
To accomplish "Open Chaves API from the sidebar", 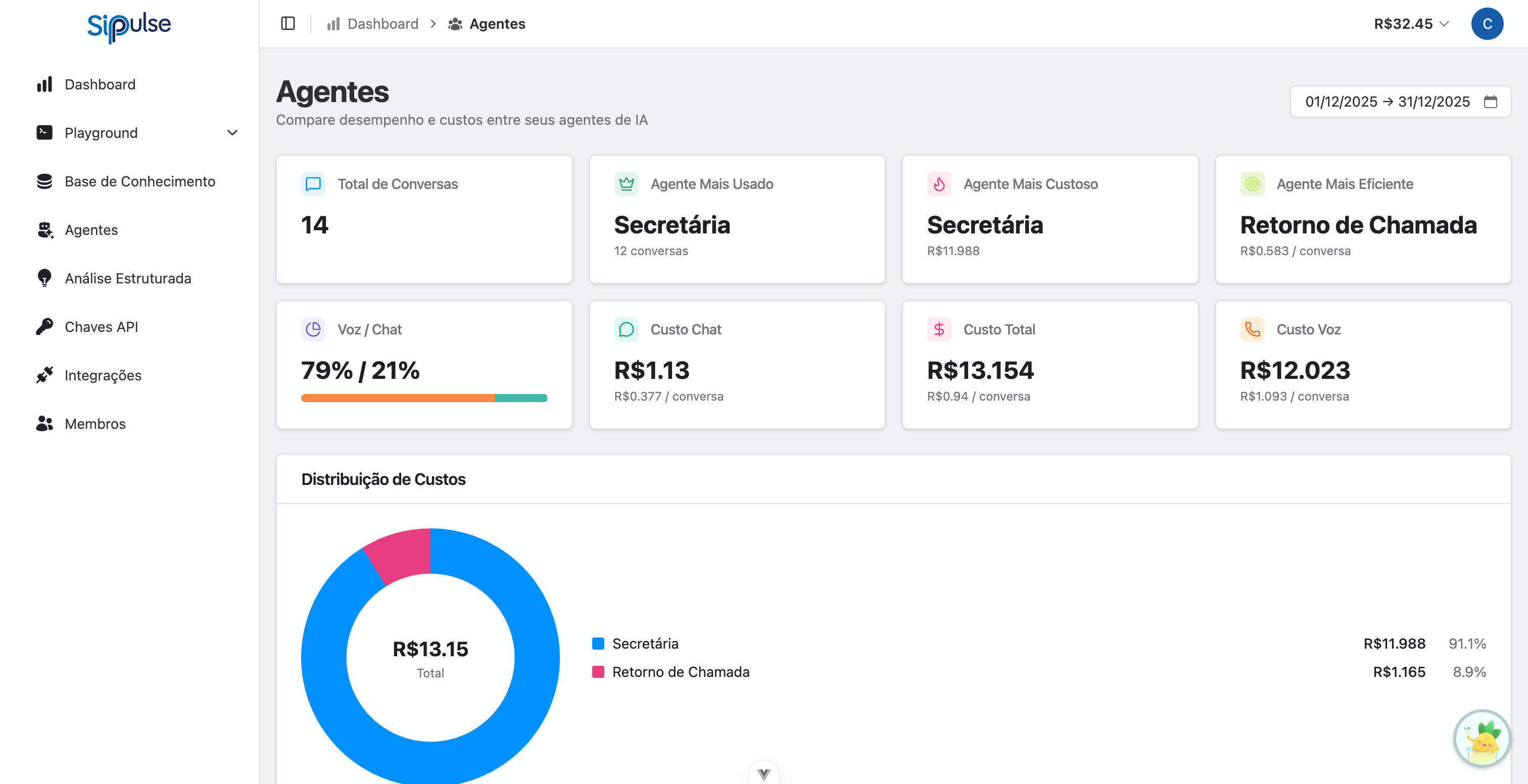I will click(102, 327).
